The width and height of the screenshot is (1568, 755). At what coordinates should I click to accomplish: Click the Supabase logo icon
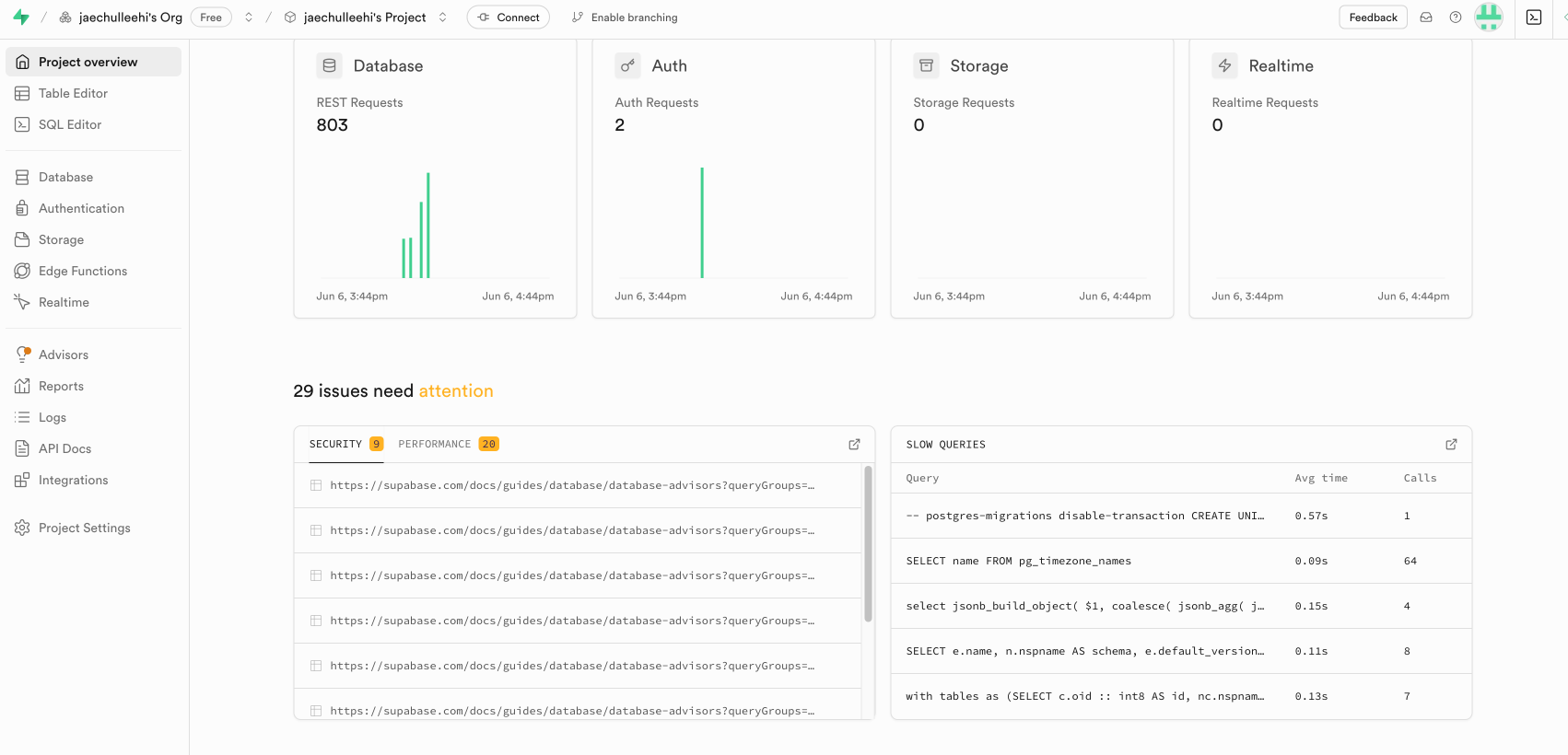coord(21,17)
